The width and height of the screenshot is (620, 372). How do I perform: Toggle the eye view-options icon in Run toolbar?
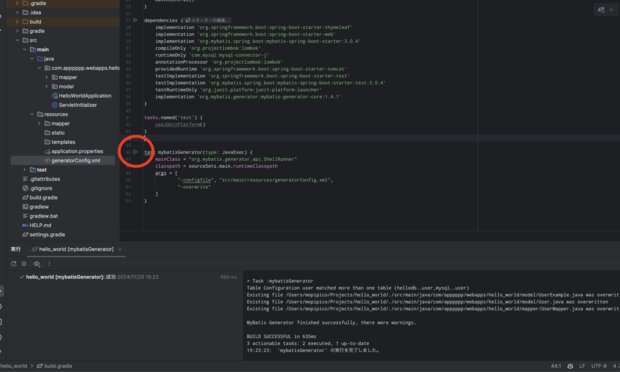tap(37, 264)
